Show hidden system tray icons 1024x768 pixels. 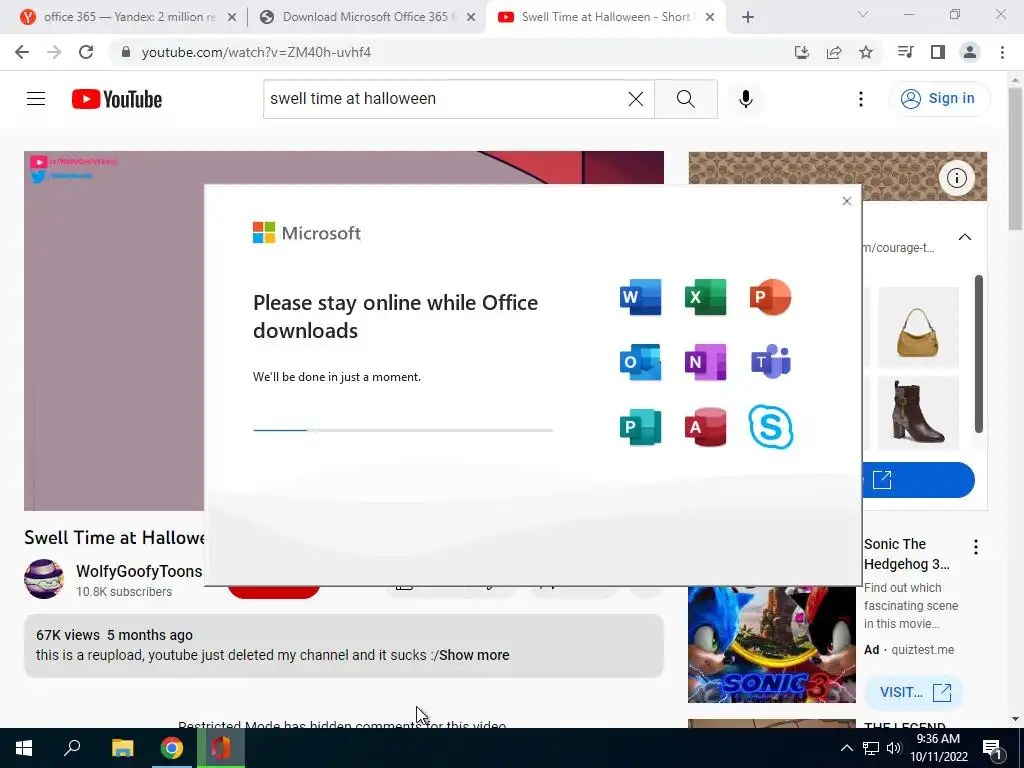[x=846, y=748]
